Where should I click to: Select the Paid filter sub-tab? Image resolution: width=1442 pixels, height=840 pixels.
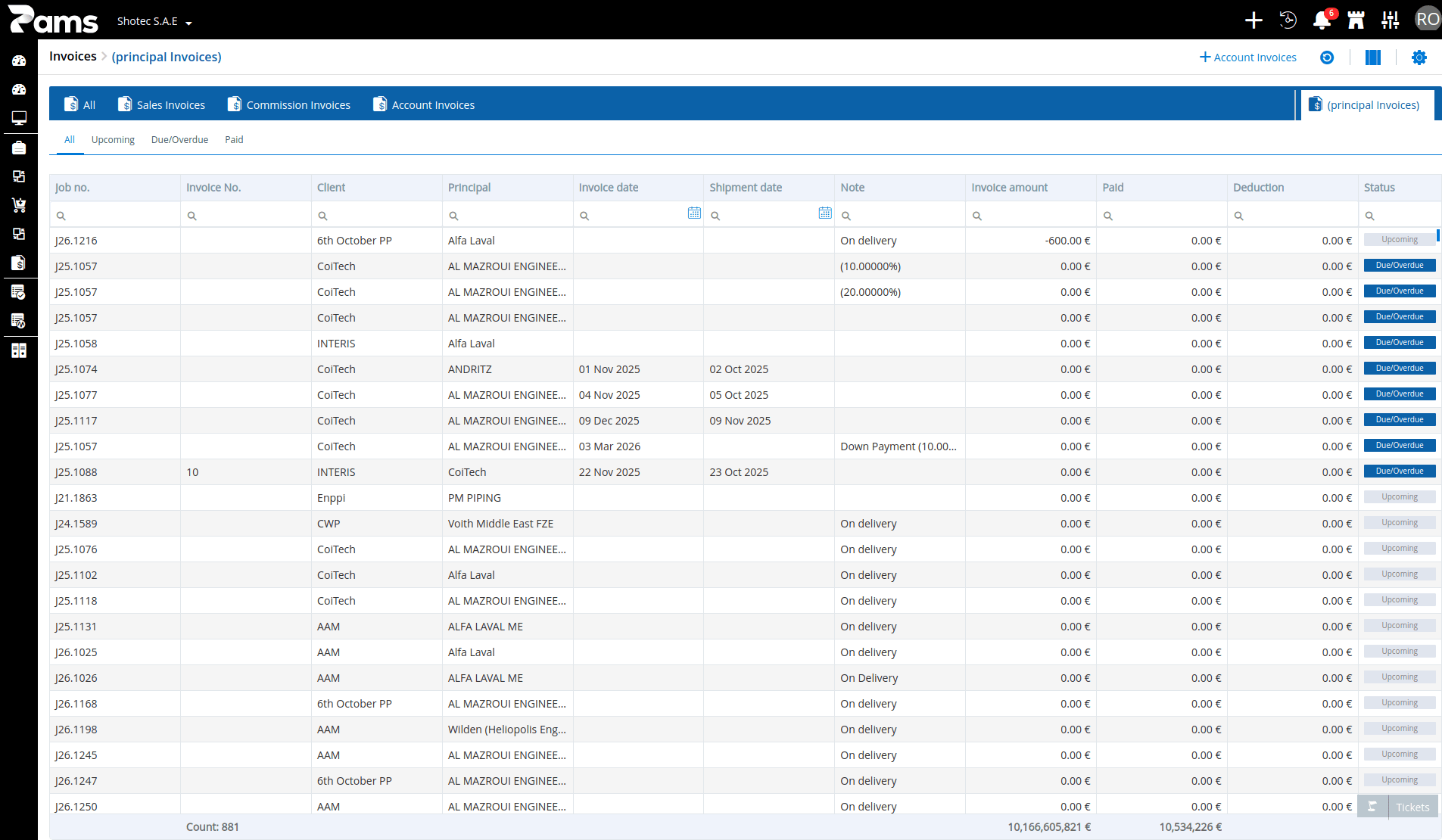point(234,139)
